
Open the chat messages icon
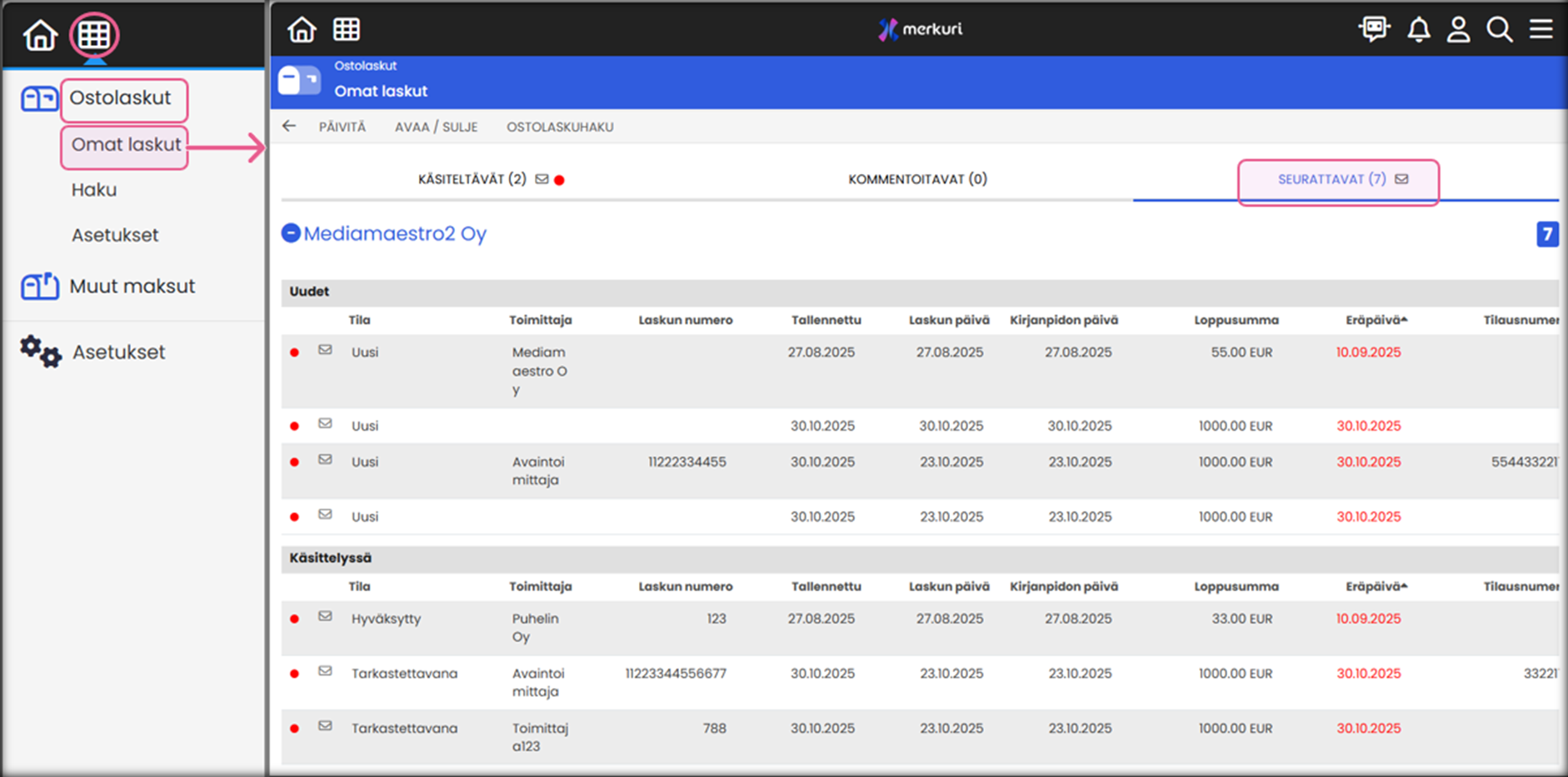(1374, 30)
